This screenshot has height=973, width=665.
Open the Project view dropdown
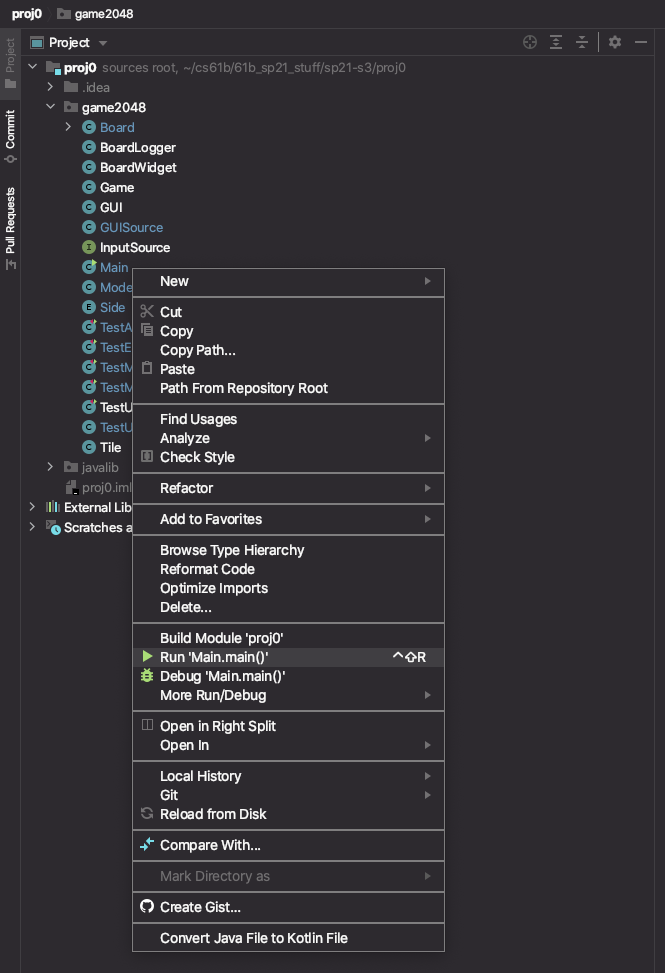(x=103, y=43)
